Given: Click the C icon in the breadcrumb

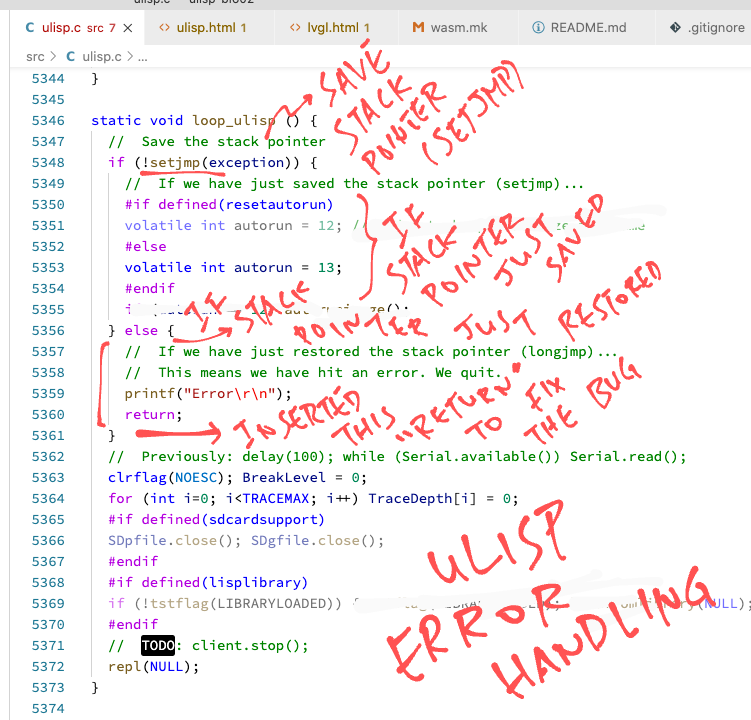Looking at the screenshot, I should 69,57.
